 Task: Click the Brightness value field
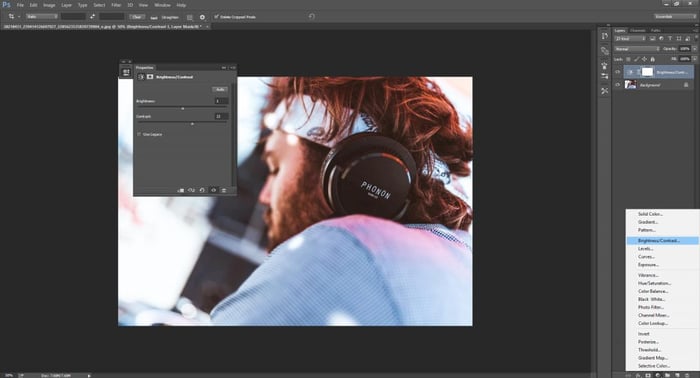(x=221, y=101)
